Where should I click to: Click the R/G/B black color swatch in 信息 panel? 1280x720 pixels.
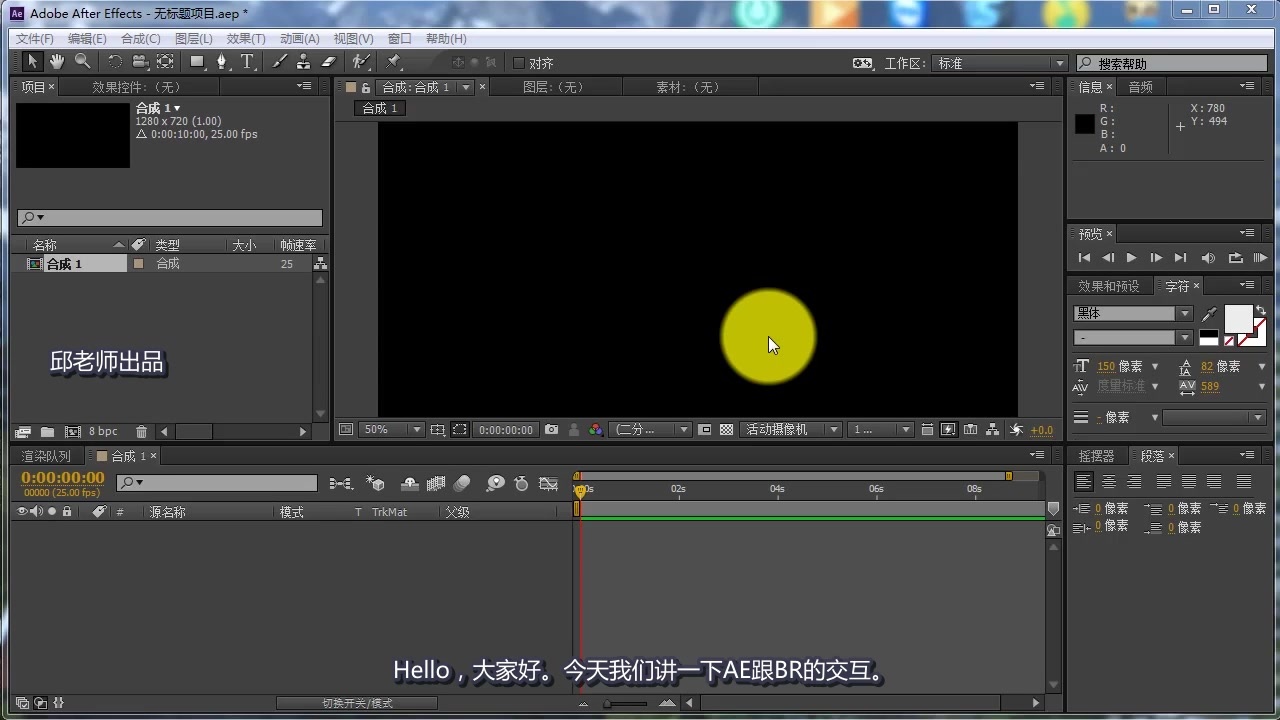1085,124
